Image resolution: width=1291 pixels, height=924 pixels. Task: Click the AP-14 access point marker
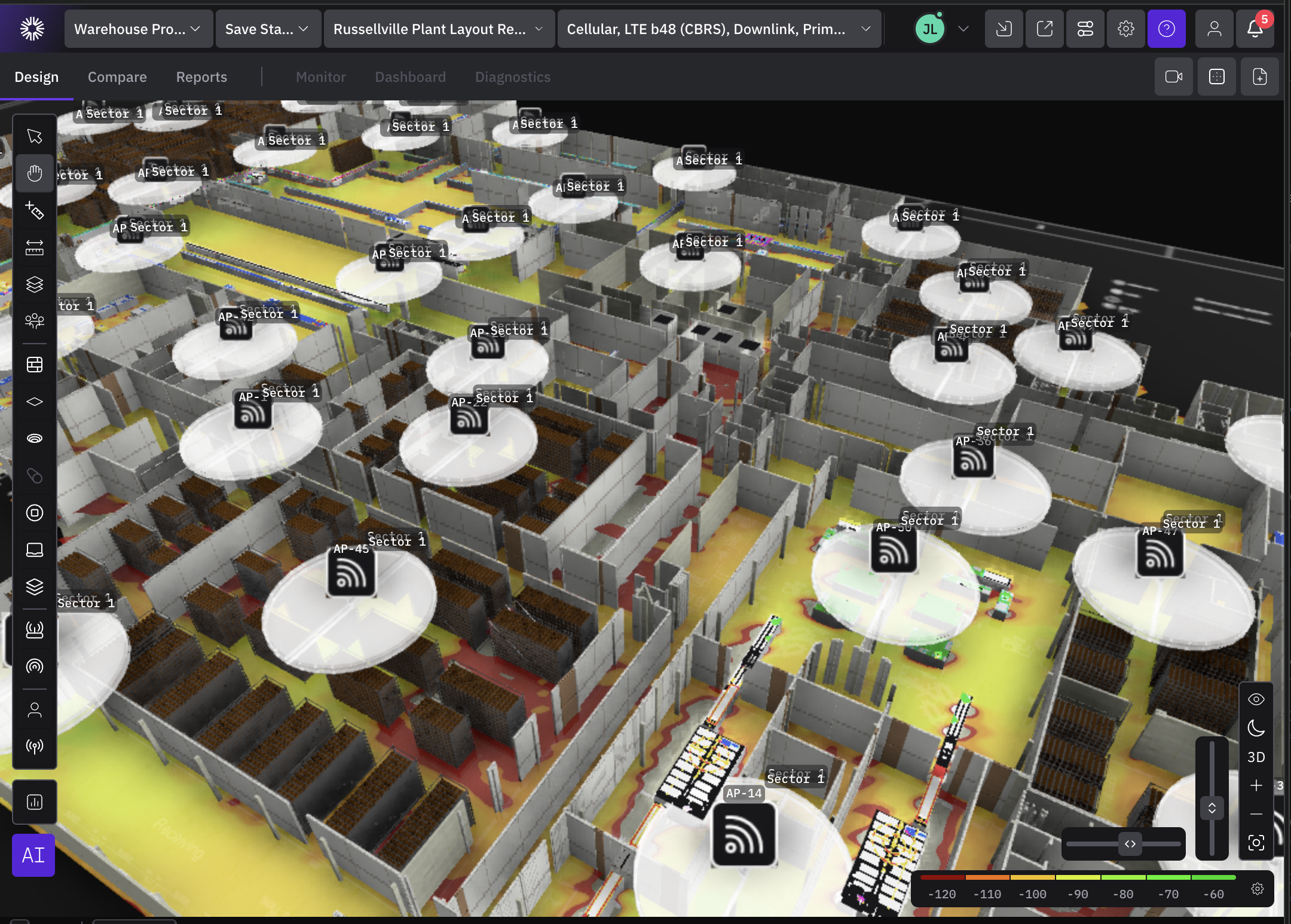[744, 834]
